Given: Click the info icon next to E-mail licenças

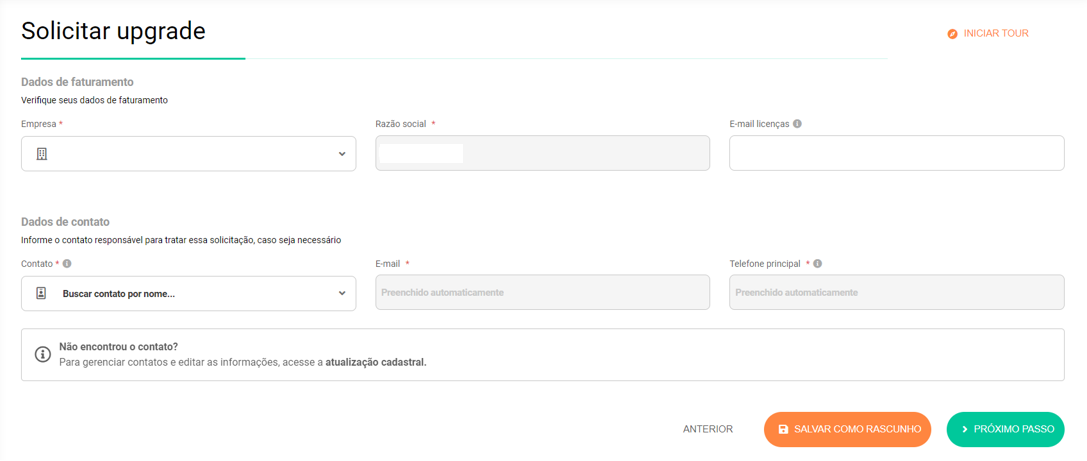Looking at the screenshot, I should pos(797,124).
